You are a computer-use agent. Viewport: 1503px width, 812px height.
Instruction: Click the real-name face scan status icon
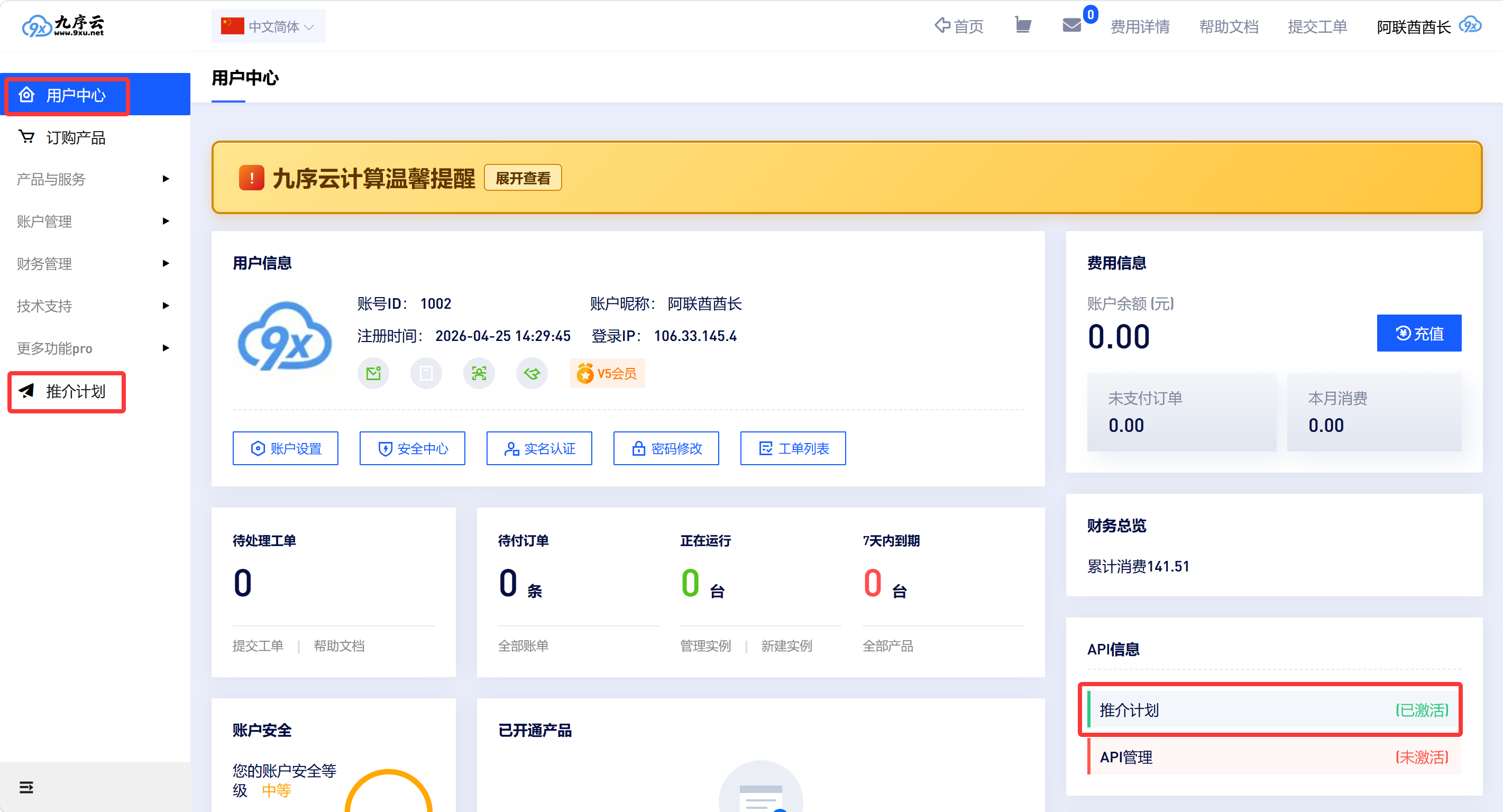coord(479,373)
